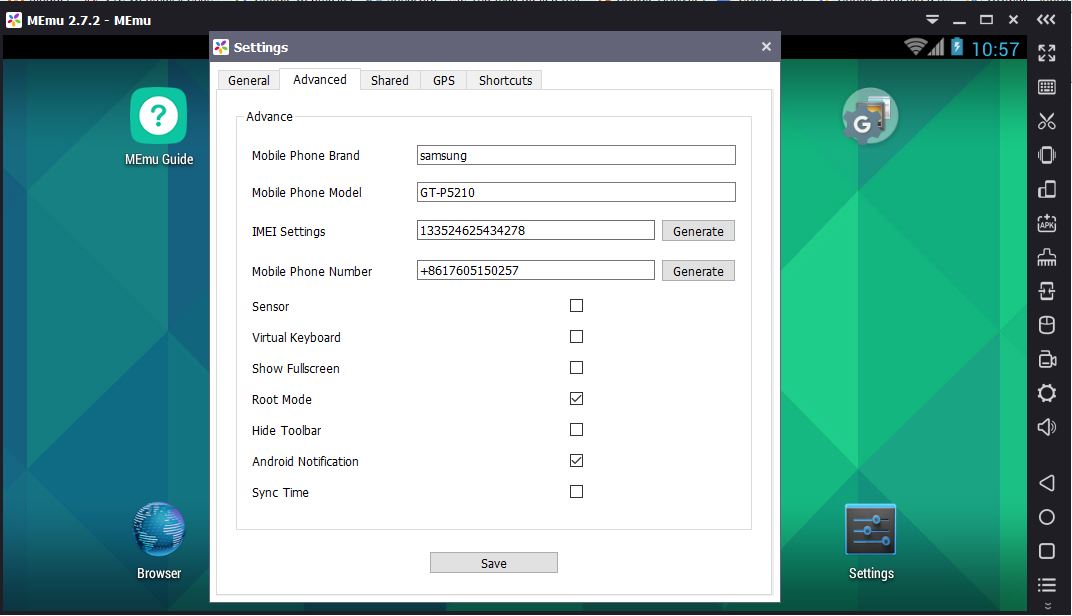This screenshot has width=1072, height=616.
Task: Click the IMEI Settings text field
Action: click(x=535, y=230)
